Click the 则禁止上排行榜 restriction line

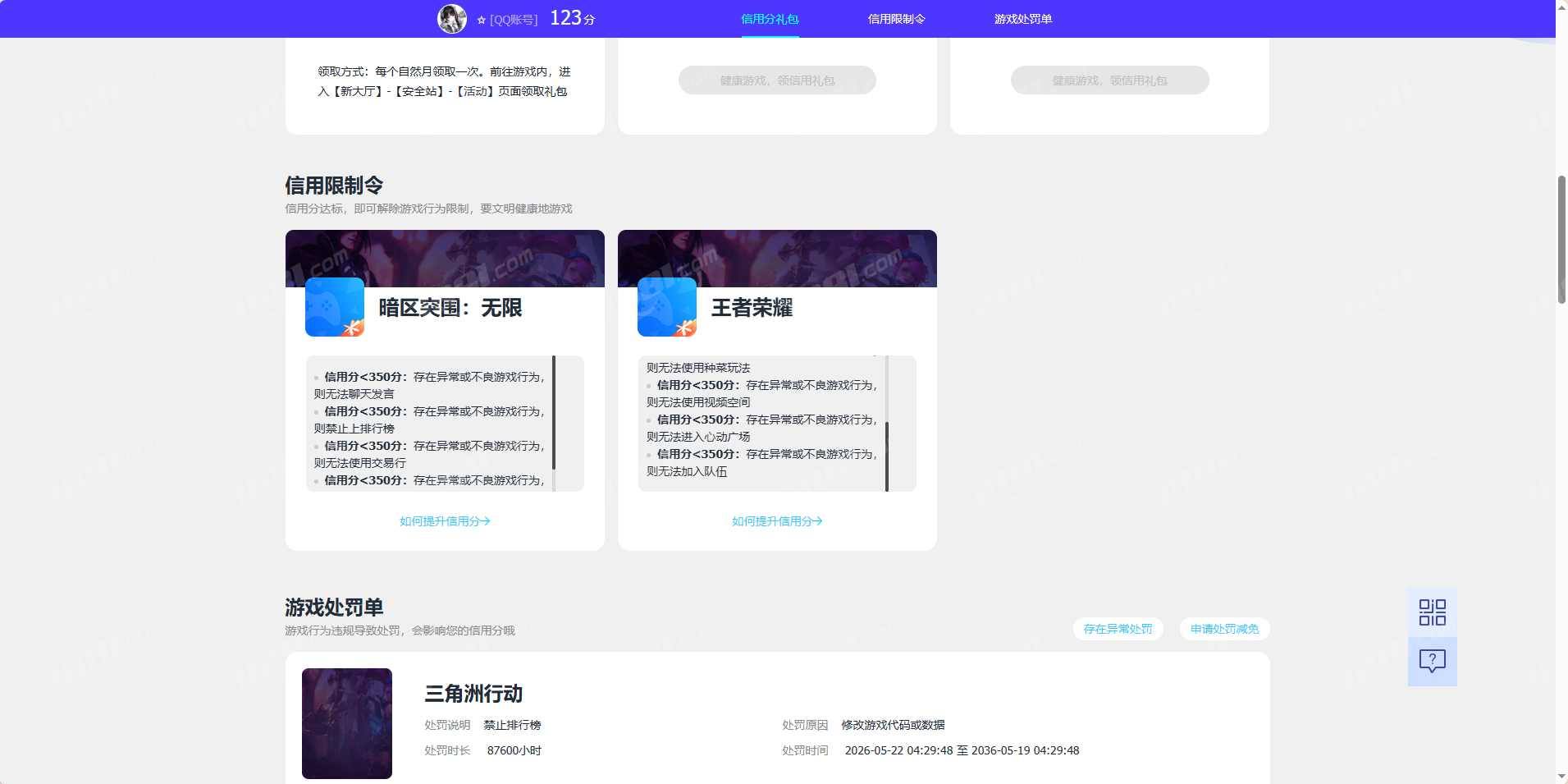point(354,429)
